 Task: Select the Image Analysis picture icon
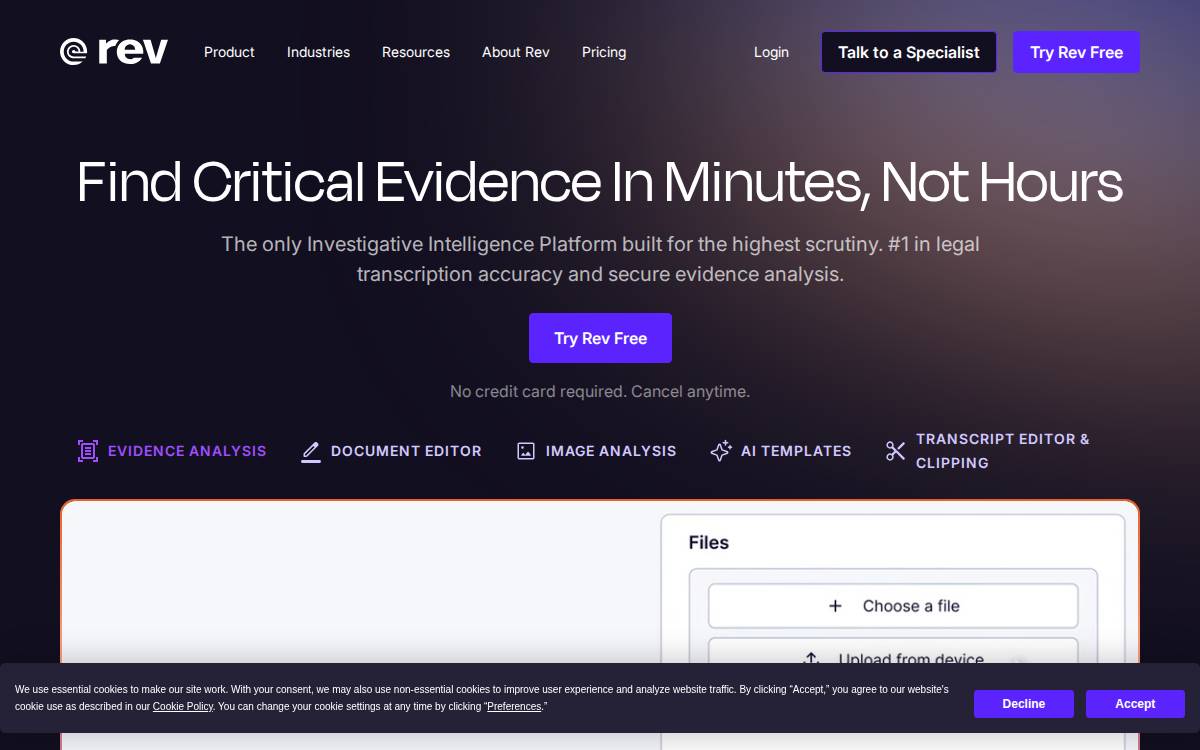click(x=526, y=451)
